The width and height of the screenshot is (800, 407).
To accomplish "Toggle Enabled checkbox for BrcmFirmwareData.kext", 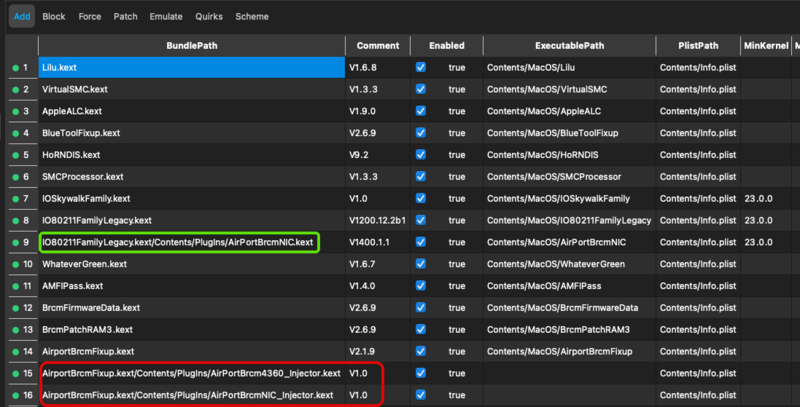I will tap(420, 307).
